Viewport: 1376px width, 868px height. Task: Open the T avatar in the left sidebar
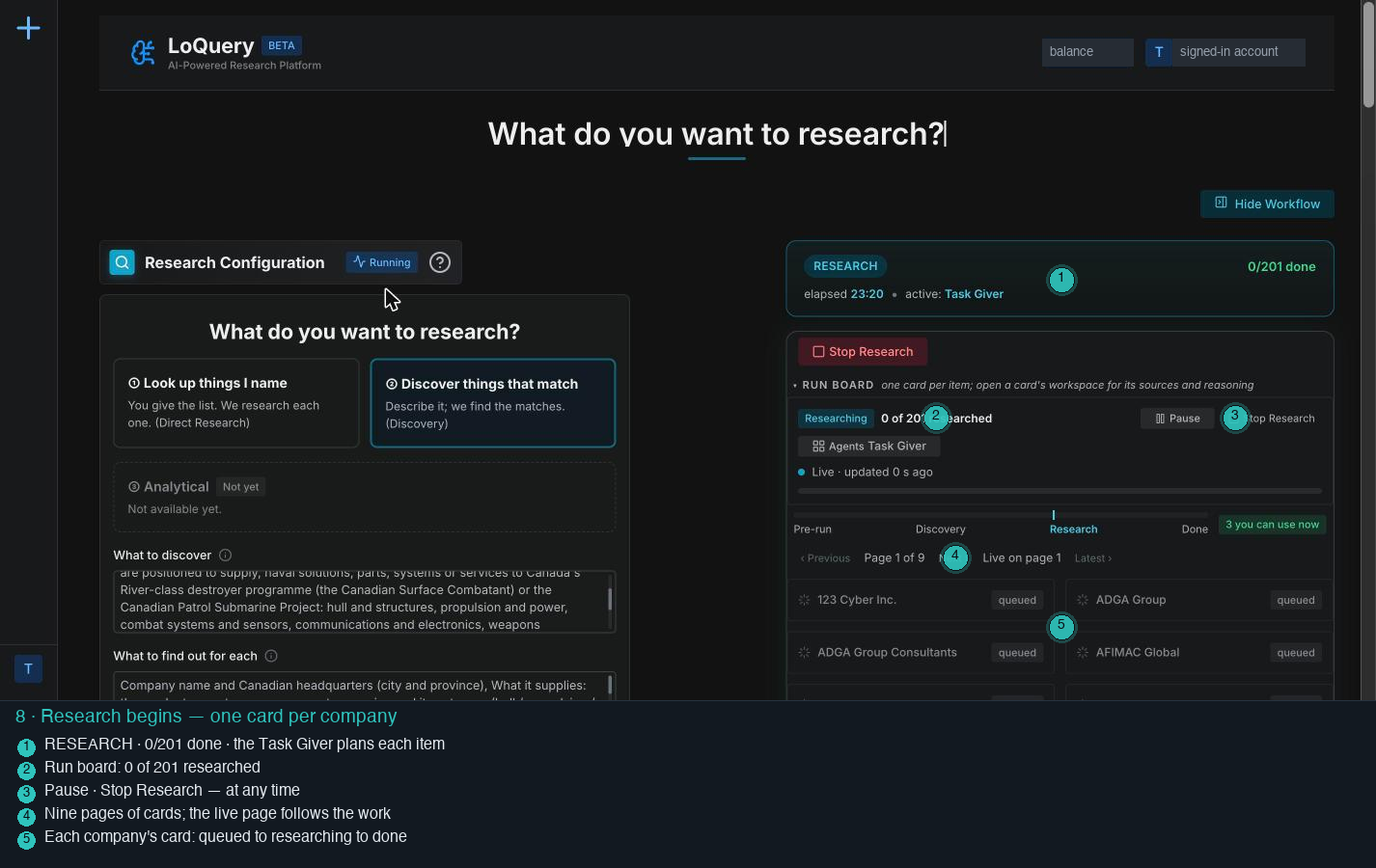[x=28, y=668]
